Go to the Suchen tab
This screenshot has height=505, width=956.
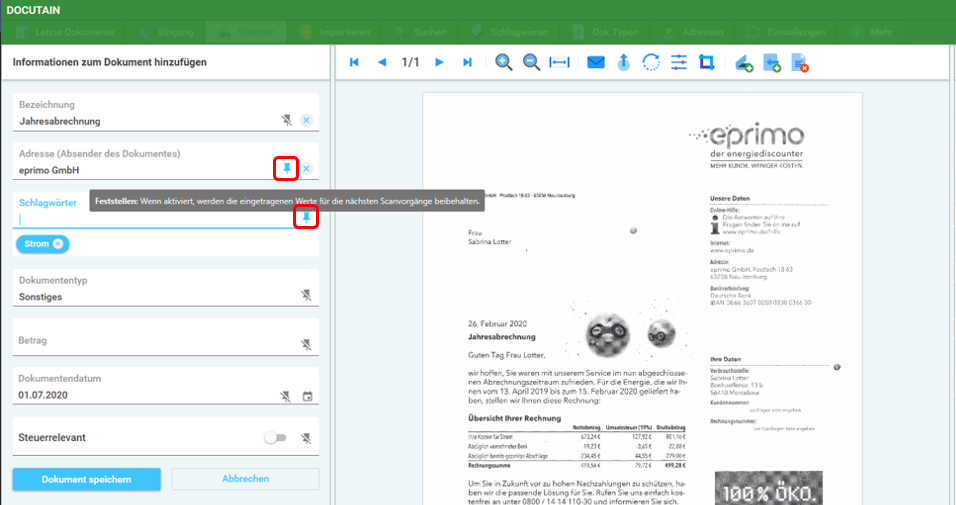[421, 32]
